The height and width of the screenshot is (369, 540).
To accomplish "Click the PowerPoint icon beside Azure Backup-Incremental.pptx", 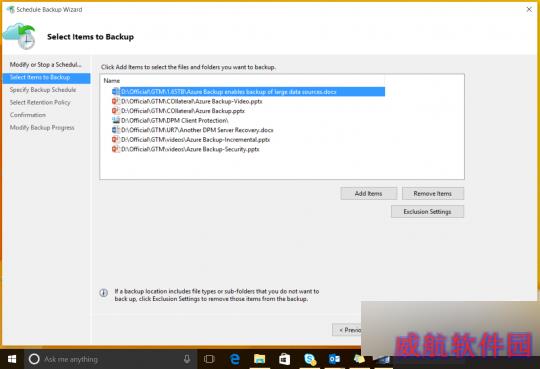I will [116, 140].
